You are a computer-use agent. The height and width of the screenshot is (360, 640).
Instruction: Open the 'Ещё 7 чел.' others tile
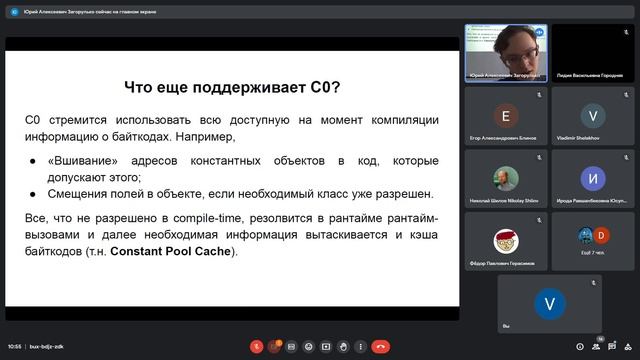point(593,241)
